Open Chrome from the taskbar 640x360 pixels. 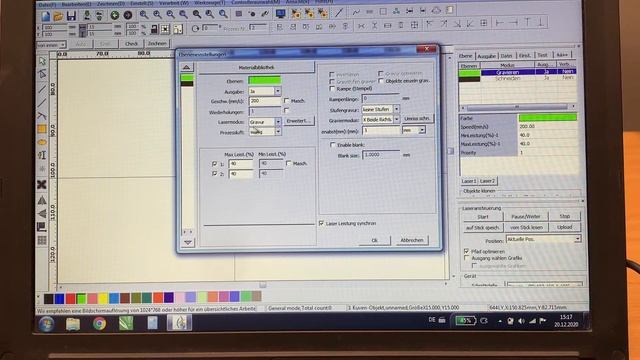click(x=99, y=324)
